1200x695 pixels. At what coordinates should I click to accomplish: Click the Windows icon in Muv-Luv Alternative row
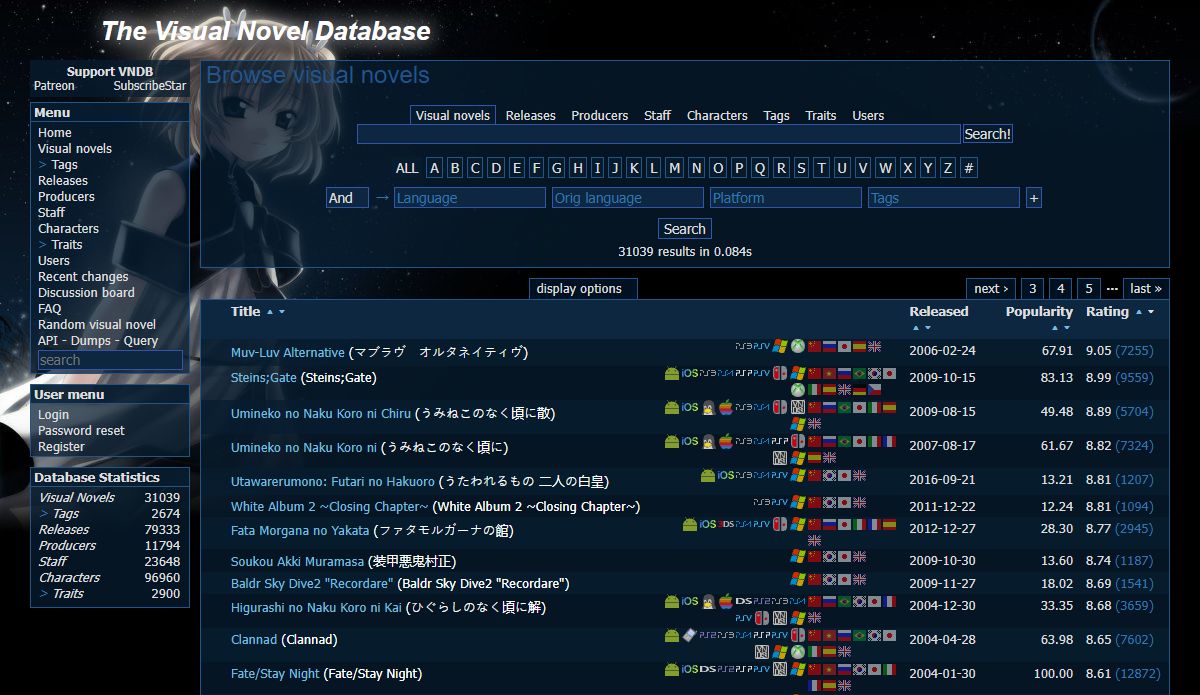tap(780, 346)
